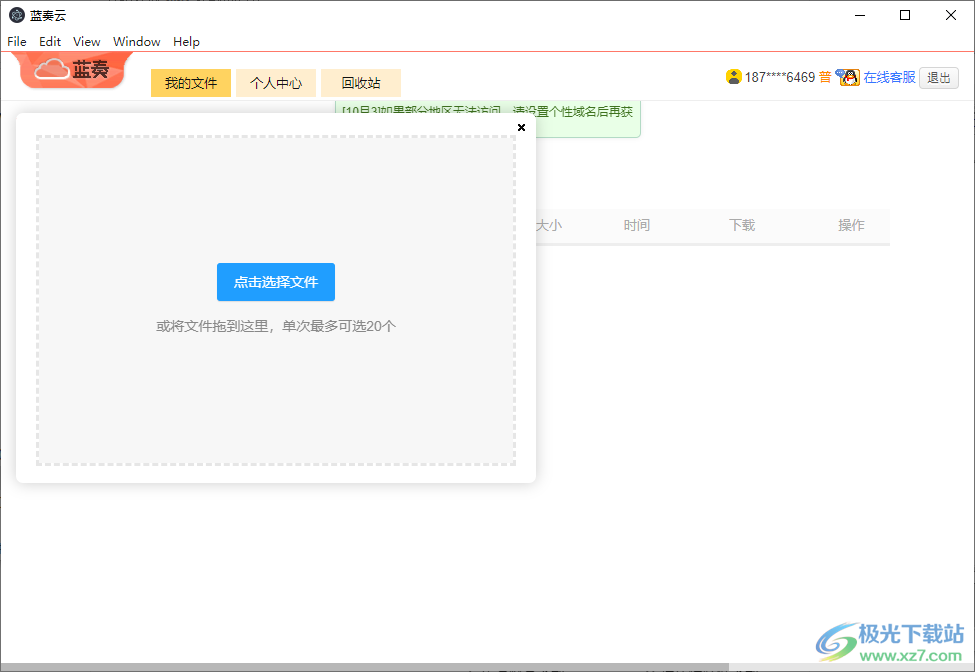975x672 pixels.
Task: Close the upload dialog with the X
Action: 521,127
